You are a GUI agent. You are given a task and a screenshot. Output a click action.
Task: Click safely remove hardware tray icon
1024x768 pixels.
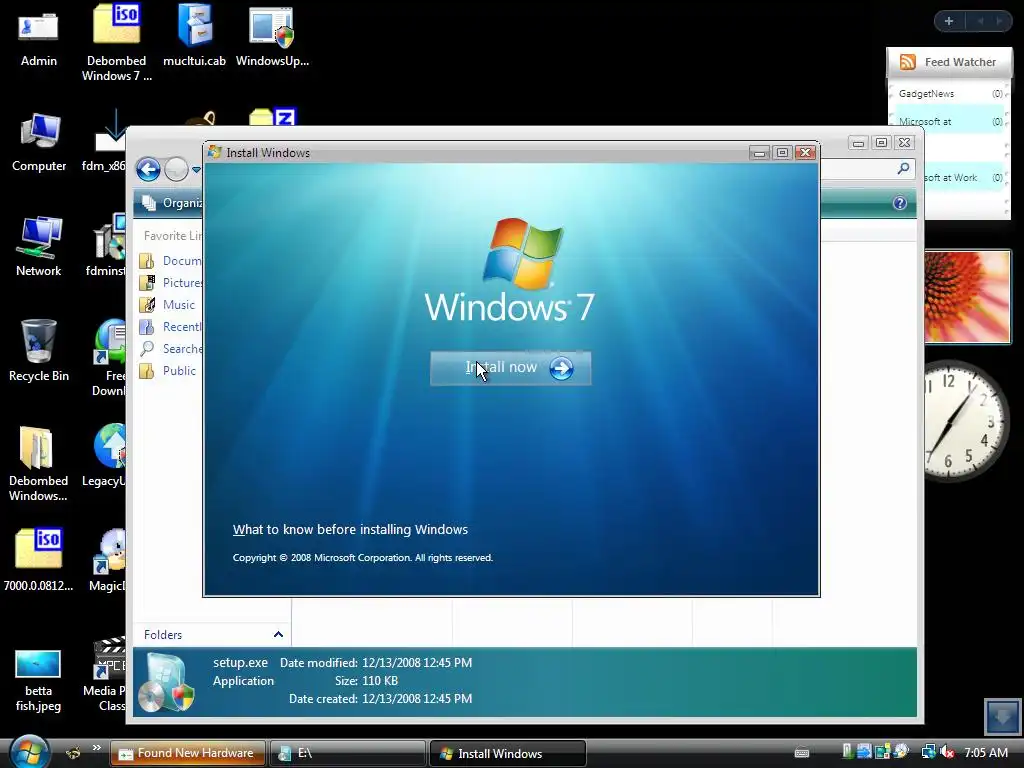click(847, 752)
